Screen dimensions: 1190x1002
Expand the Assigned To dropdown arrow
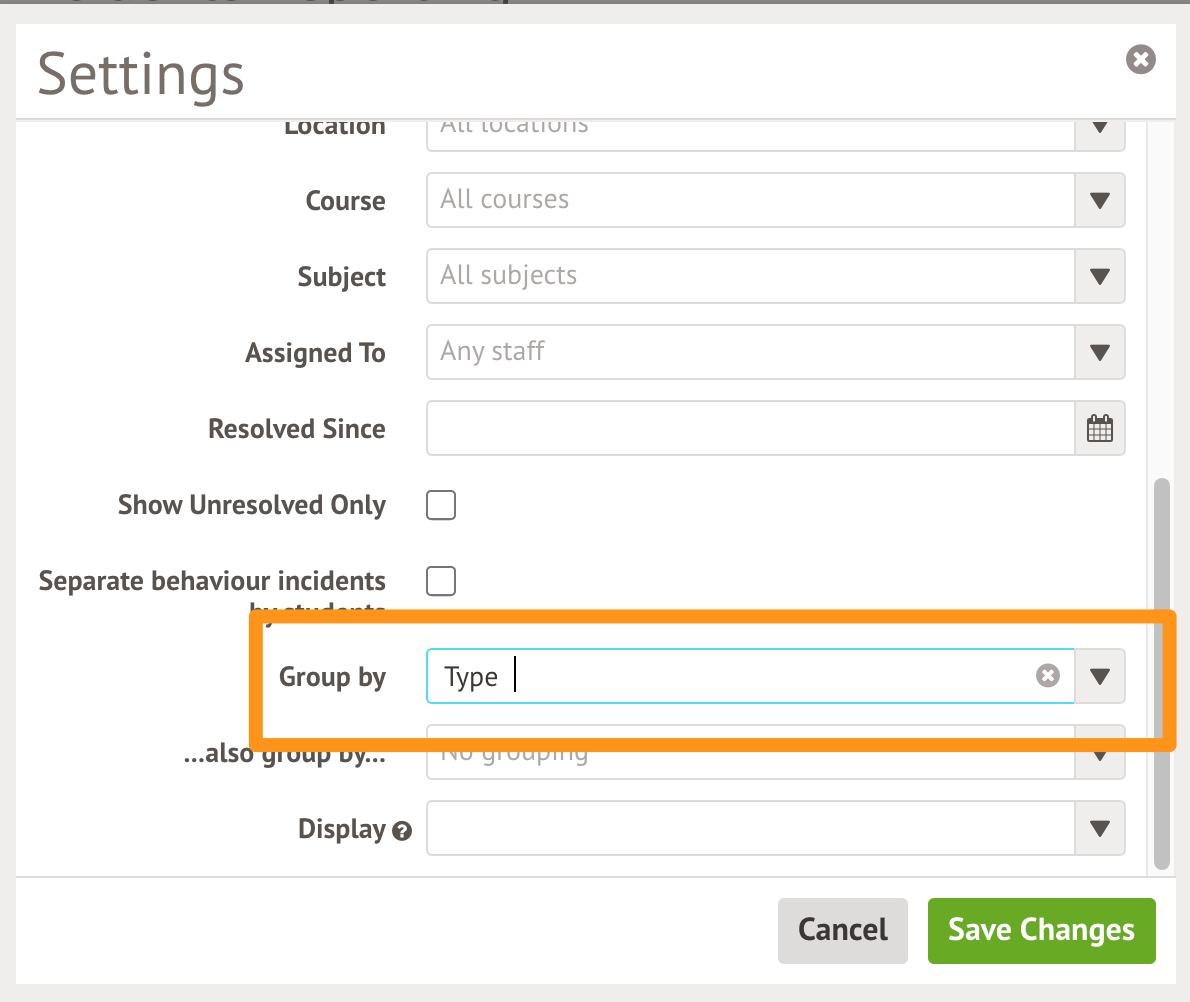coord(1100,353)
